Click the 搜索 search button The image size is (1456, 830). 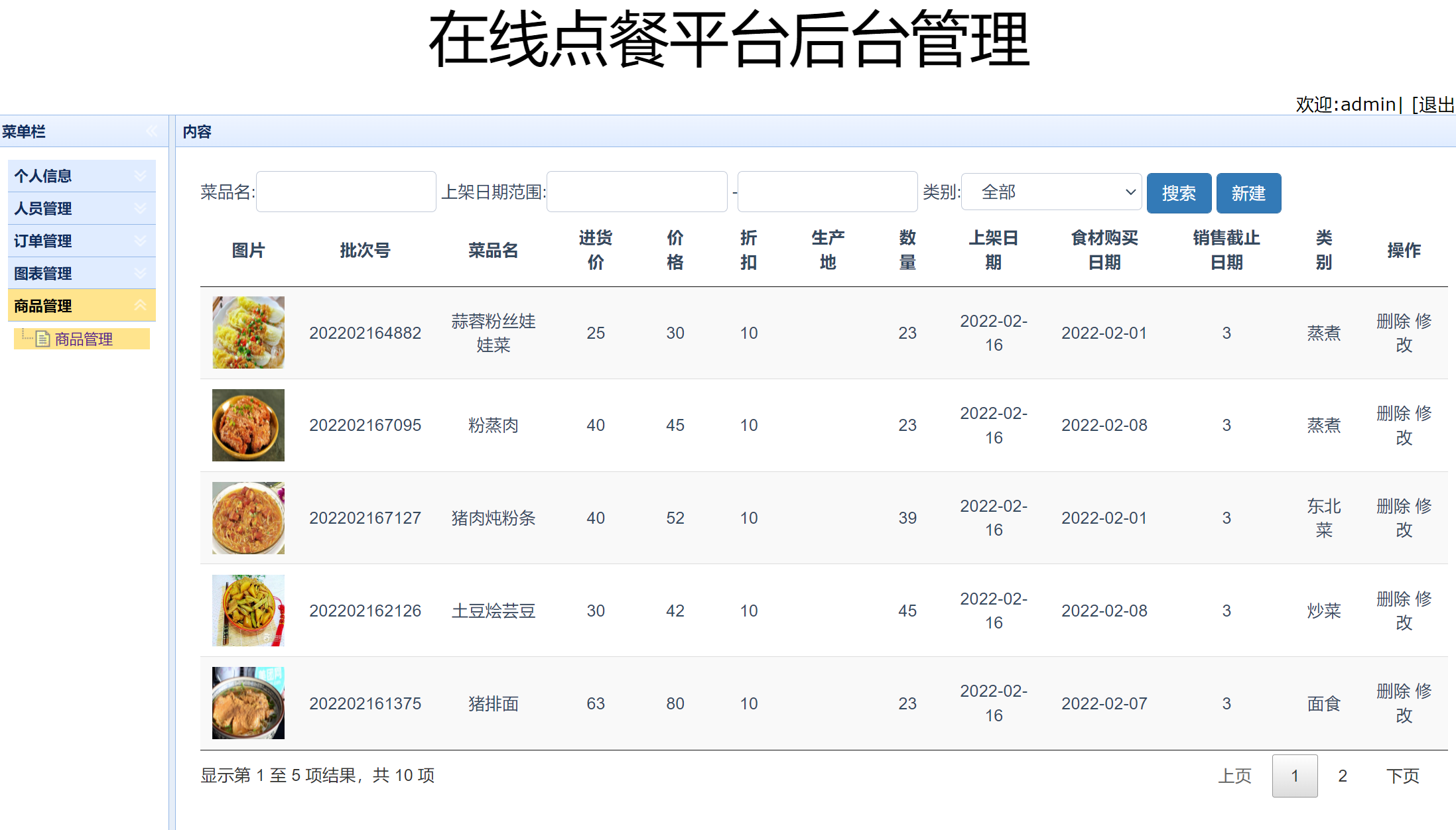point(1179,193)
